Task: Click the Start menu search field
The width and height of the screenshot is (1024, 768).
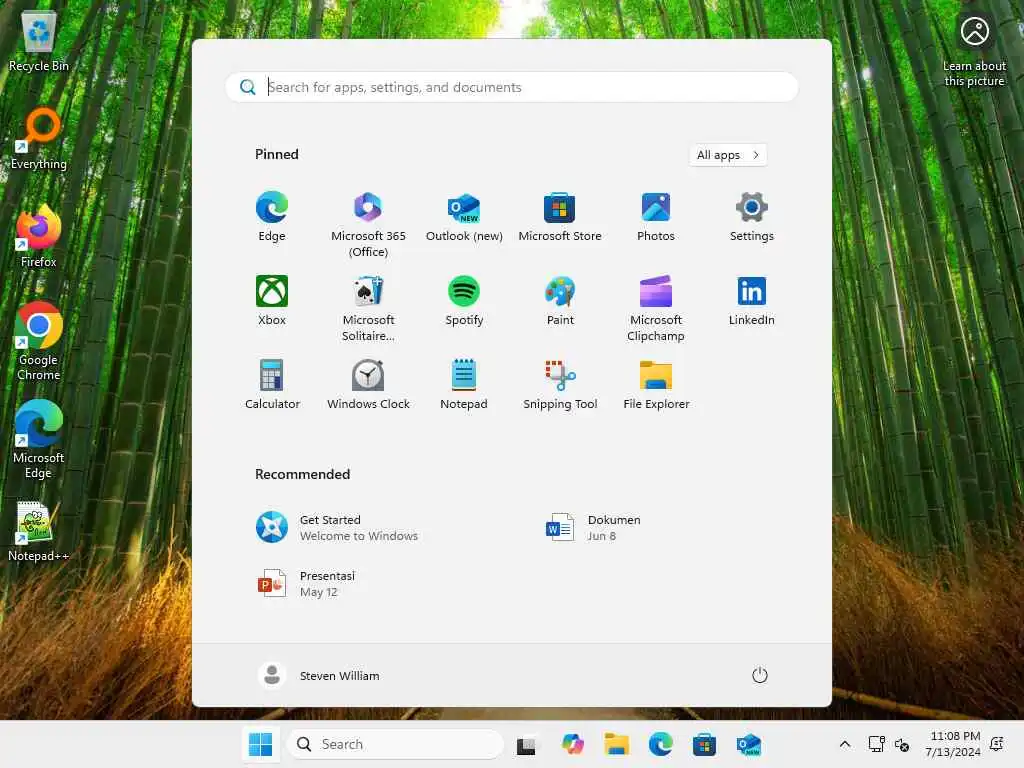Action: coord(511,87)
